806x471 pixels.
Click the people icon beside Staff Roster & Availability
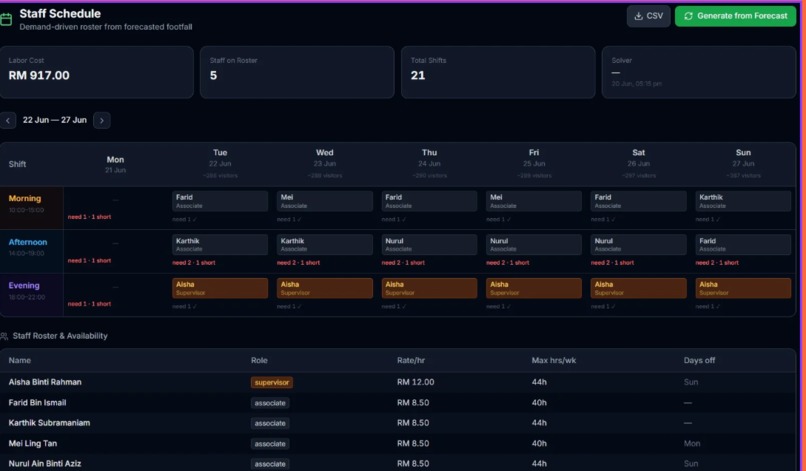pos(4,336)
